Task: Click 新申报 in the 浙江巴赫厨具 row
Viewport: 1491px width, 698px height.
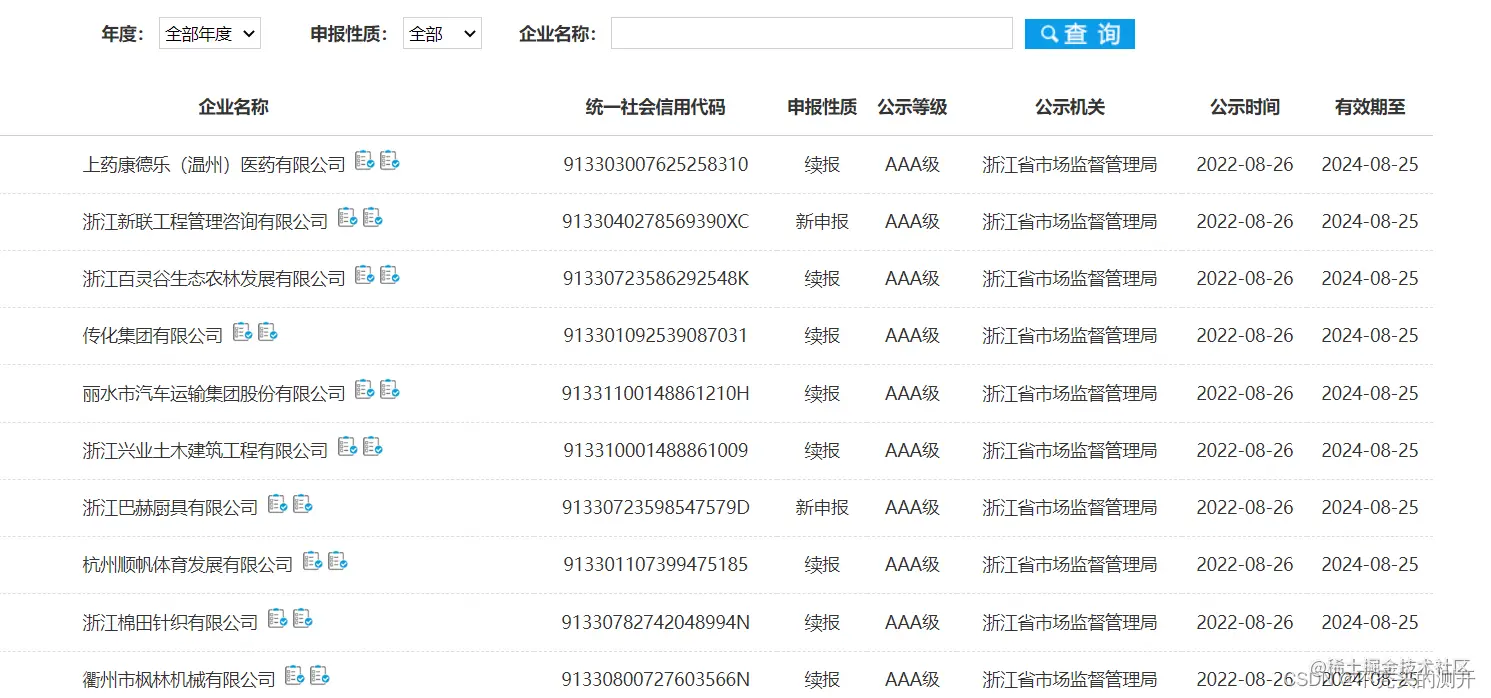Action: (x=822, y=508)
